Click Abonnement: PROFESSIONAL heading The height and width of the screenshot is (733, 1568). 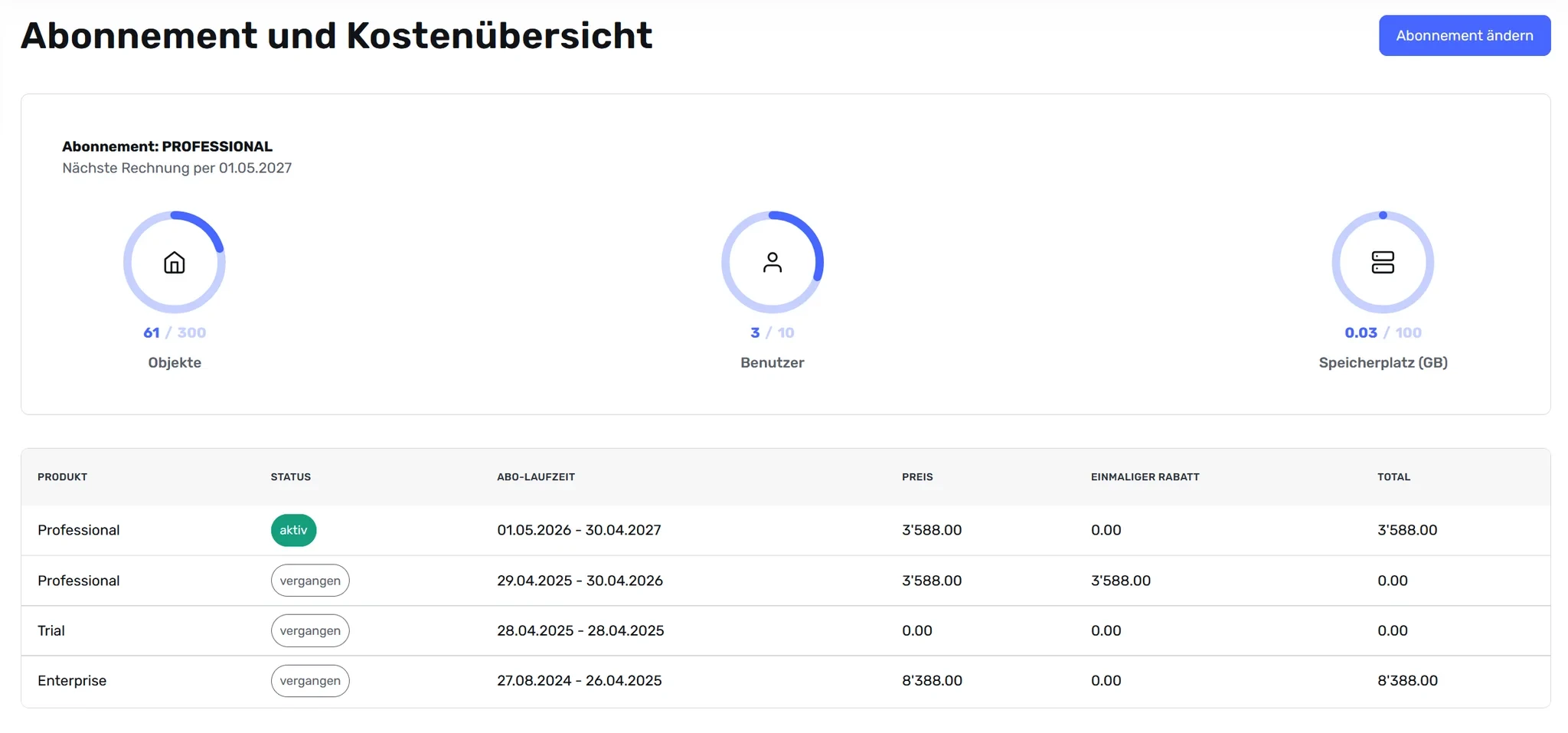click(167, 146)
